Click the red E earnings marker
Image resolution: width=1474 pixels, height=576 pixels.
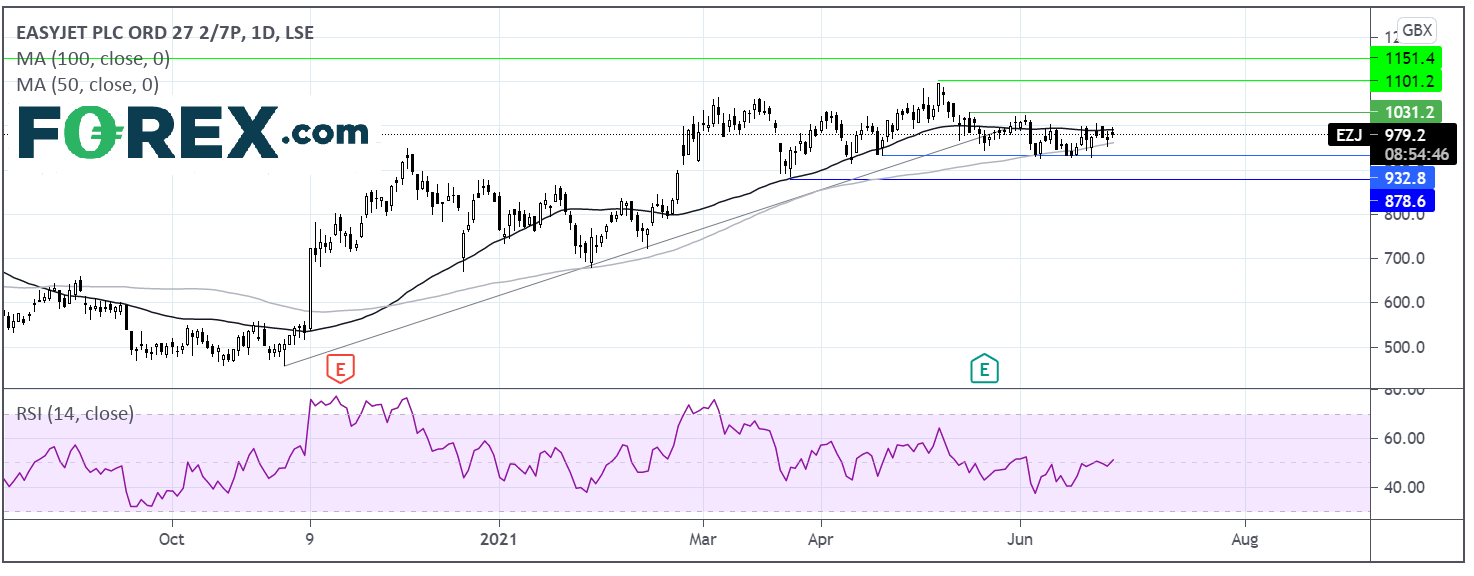[x=341, y=369]
